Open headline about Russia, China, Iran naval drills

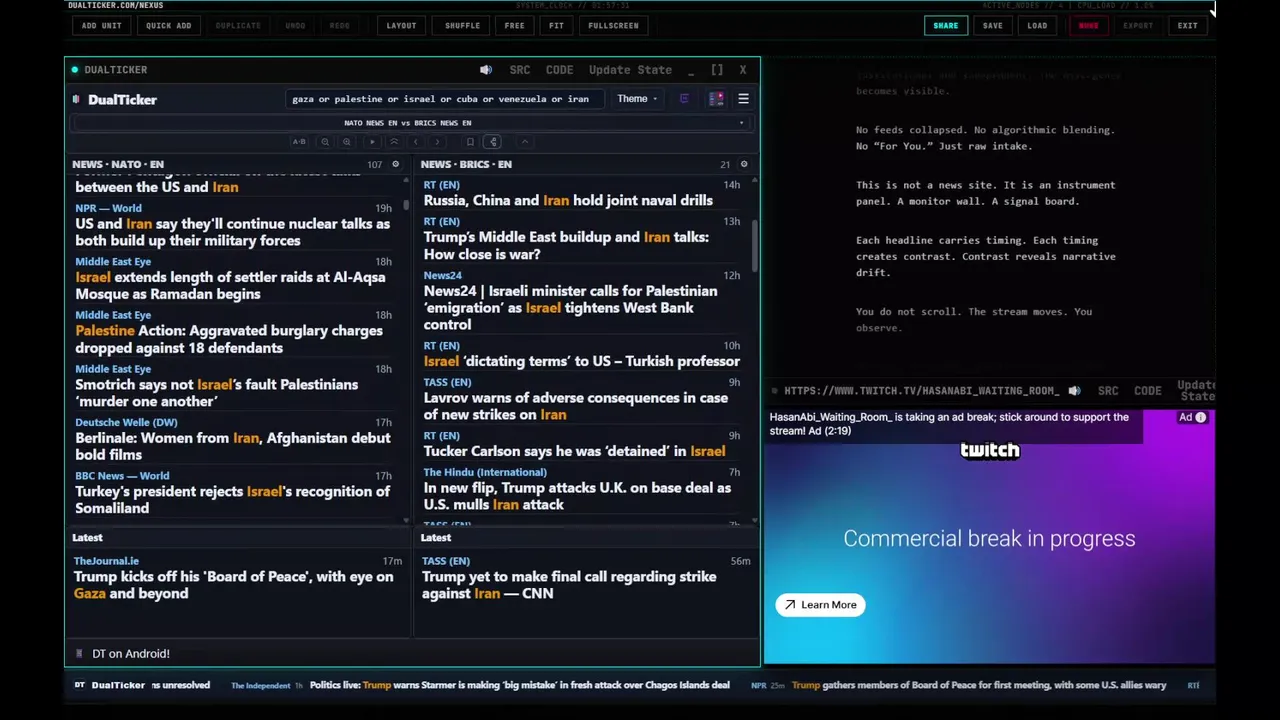coord(567,200)
